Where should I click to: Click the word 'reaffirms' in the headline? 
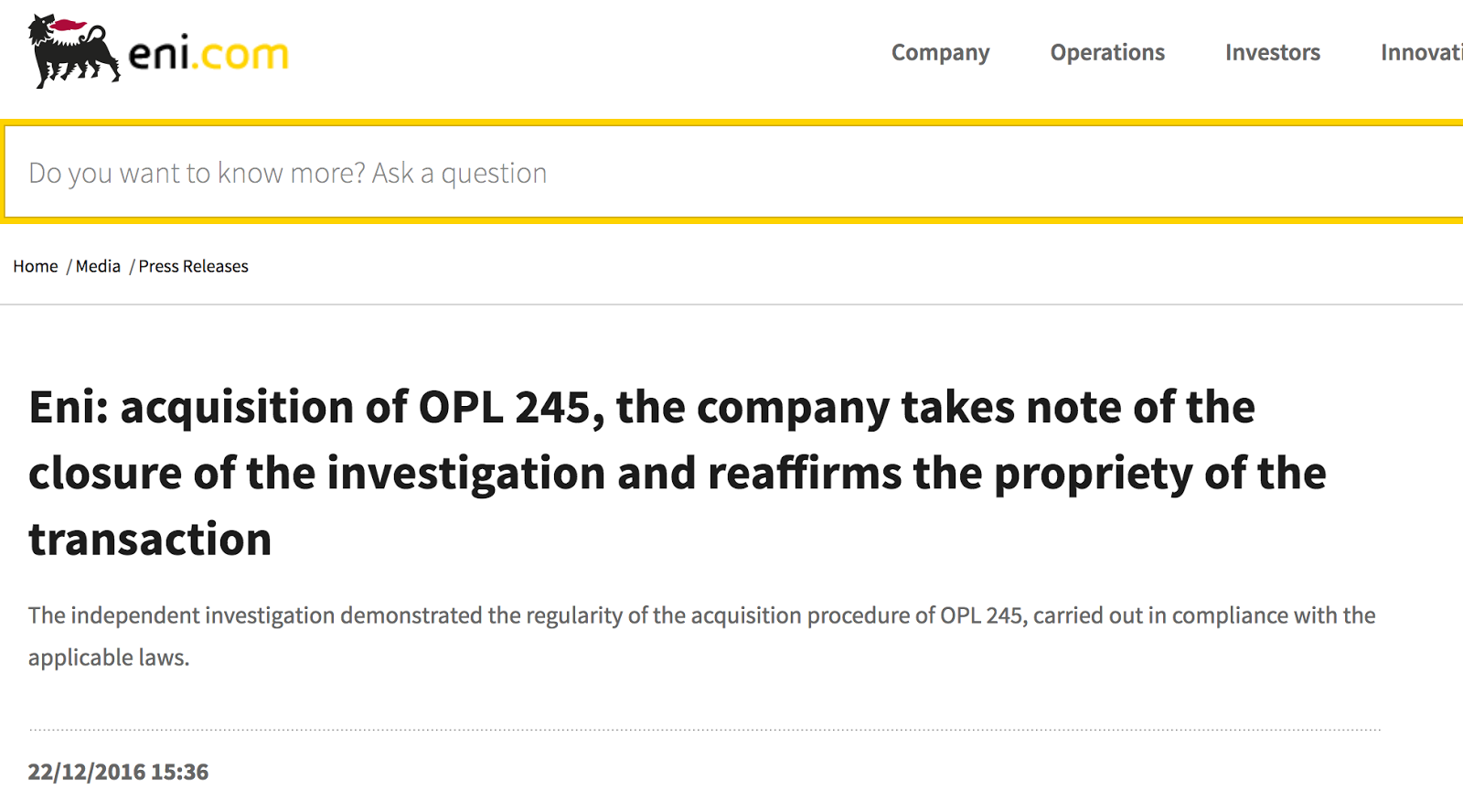805,473
